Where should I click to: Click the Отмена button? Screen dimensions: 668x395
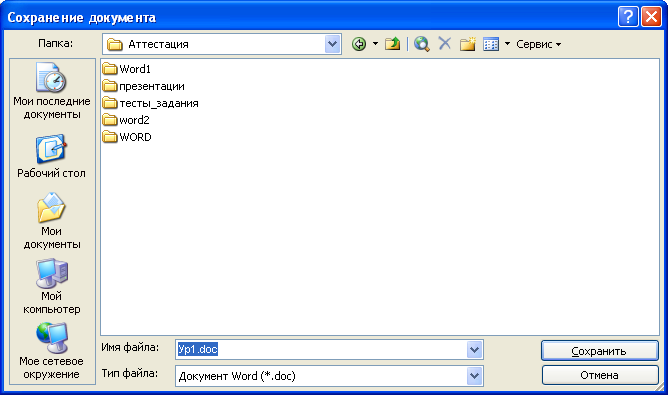(600, 375)
